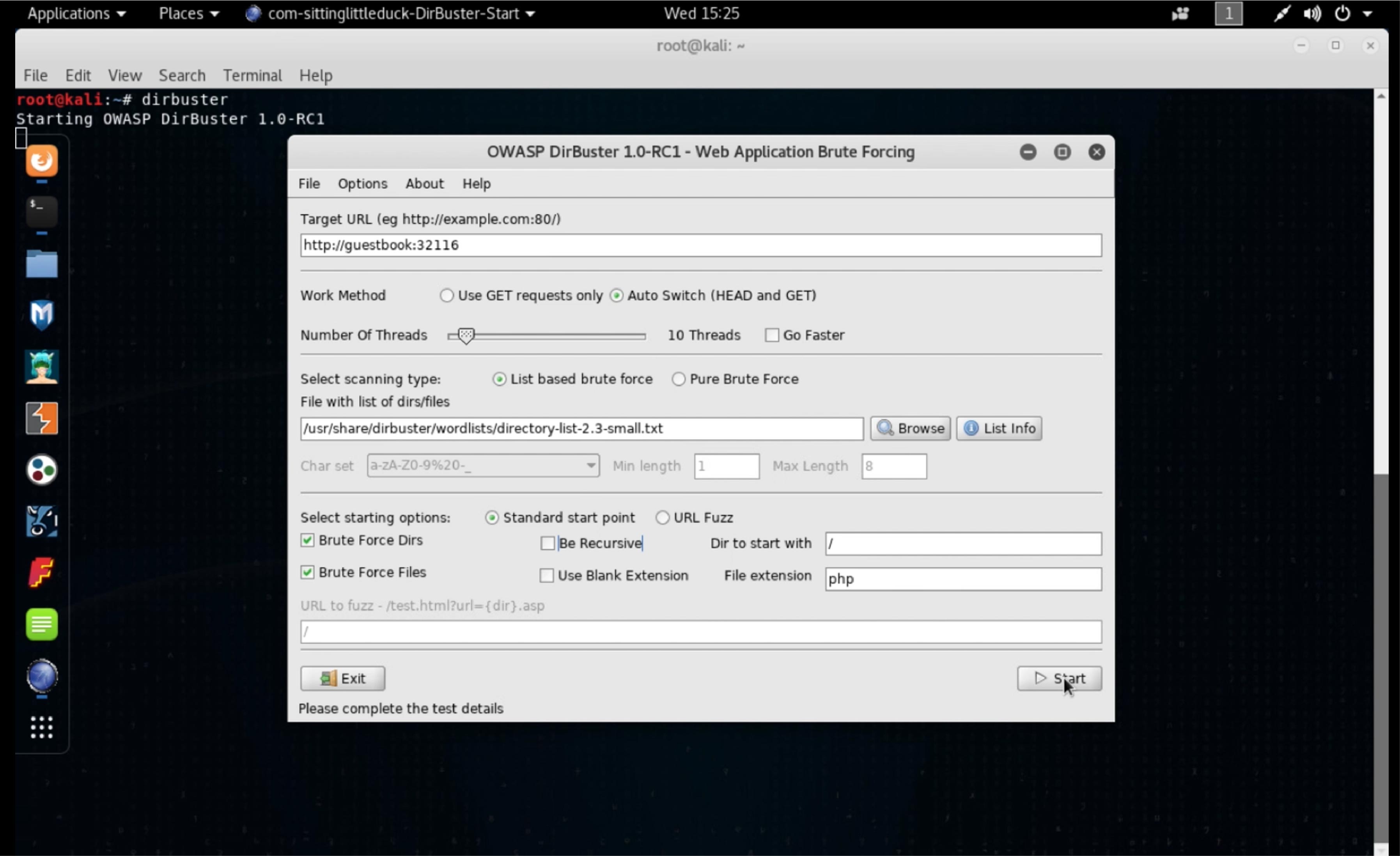
Task: Show all applications grid
Action: (x=41, y=727)
